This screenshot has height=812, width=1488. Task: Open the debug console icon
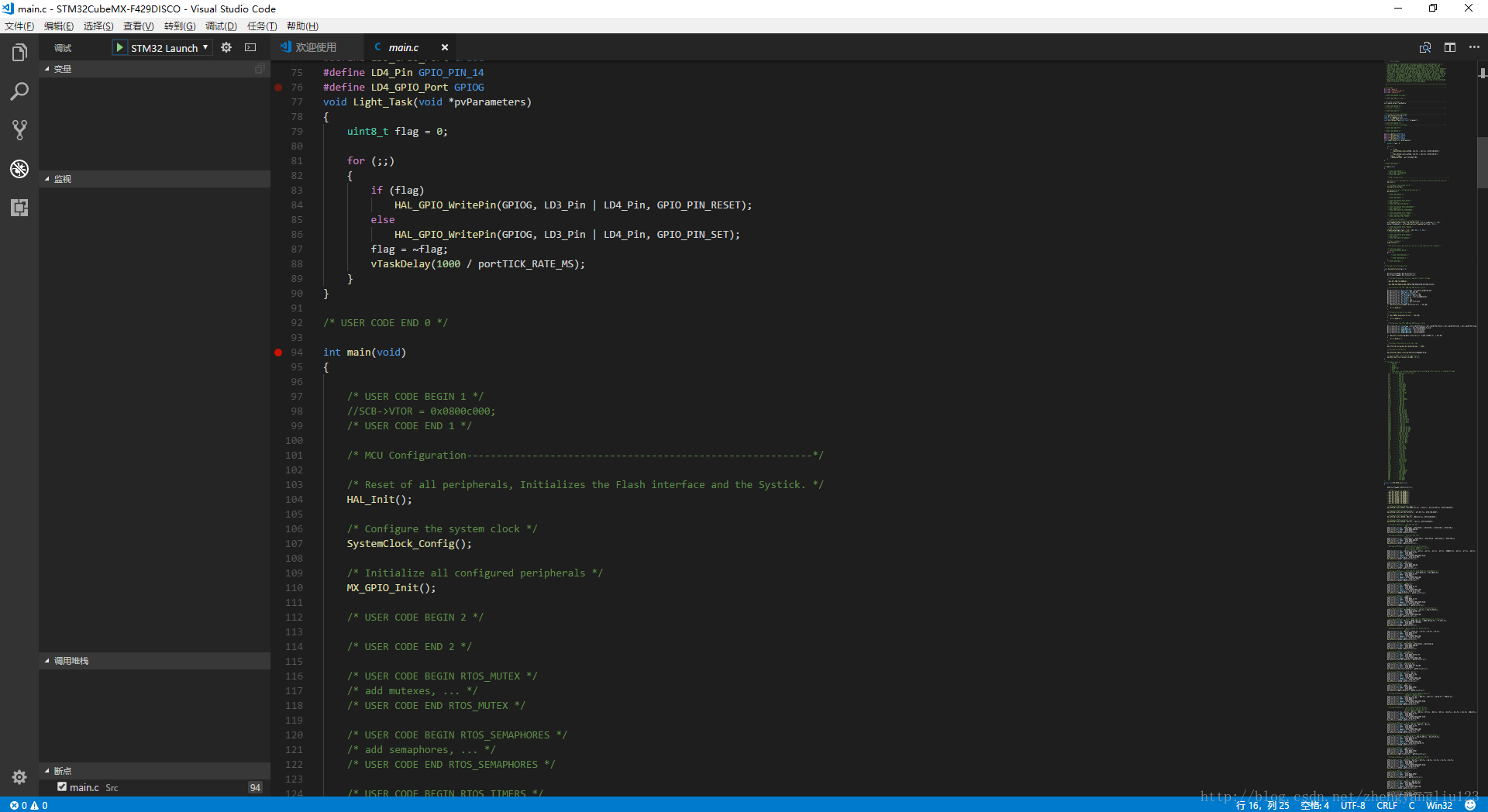[250, 48]
